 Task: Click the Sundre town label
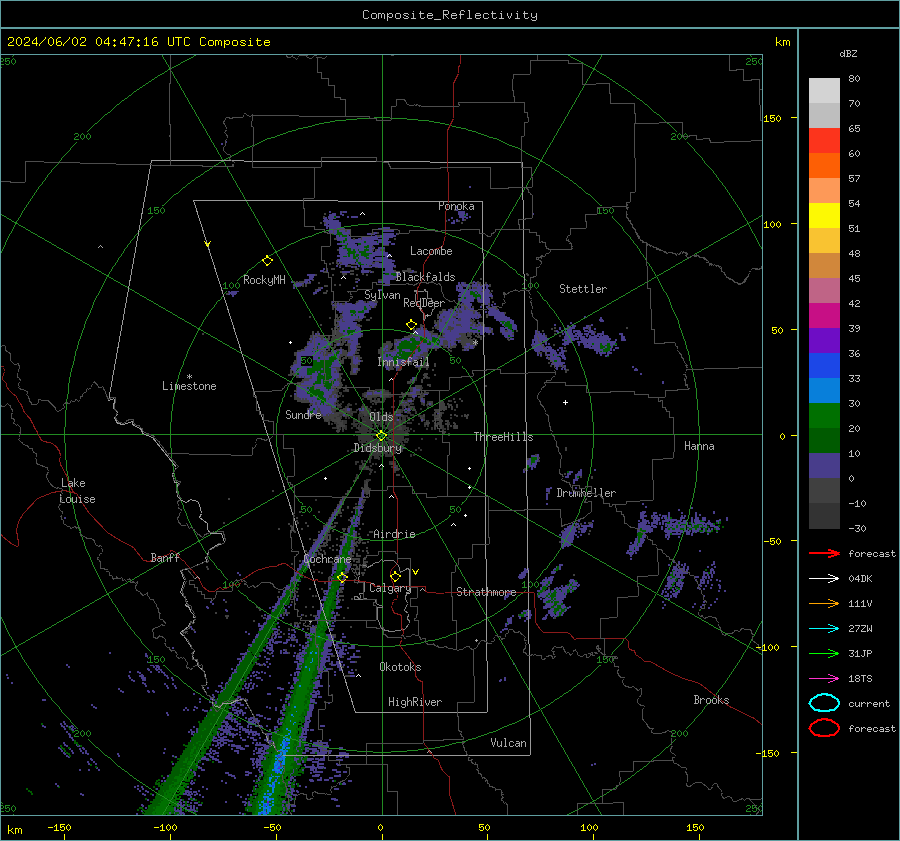point(303,414)
